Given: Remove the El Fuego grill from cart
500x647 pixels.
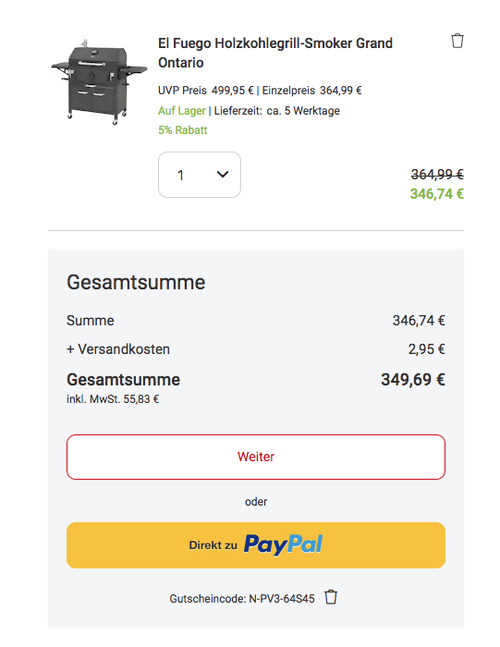Looking at the screenshot, I should pyautogui.click(x=457, y=41).
